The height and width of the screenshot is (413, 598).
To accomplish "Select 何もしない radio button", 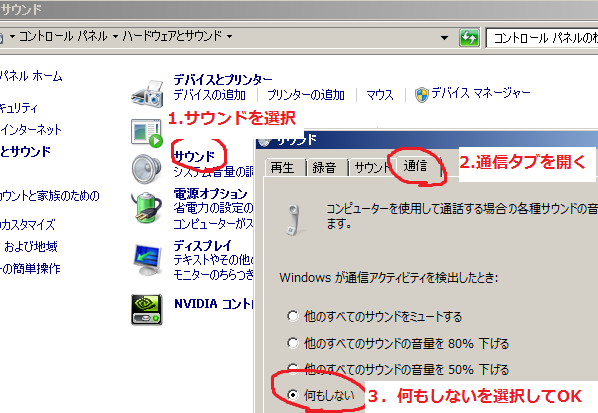I will pos(293,394).
